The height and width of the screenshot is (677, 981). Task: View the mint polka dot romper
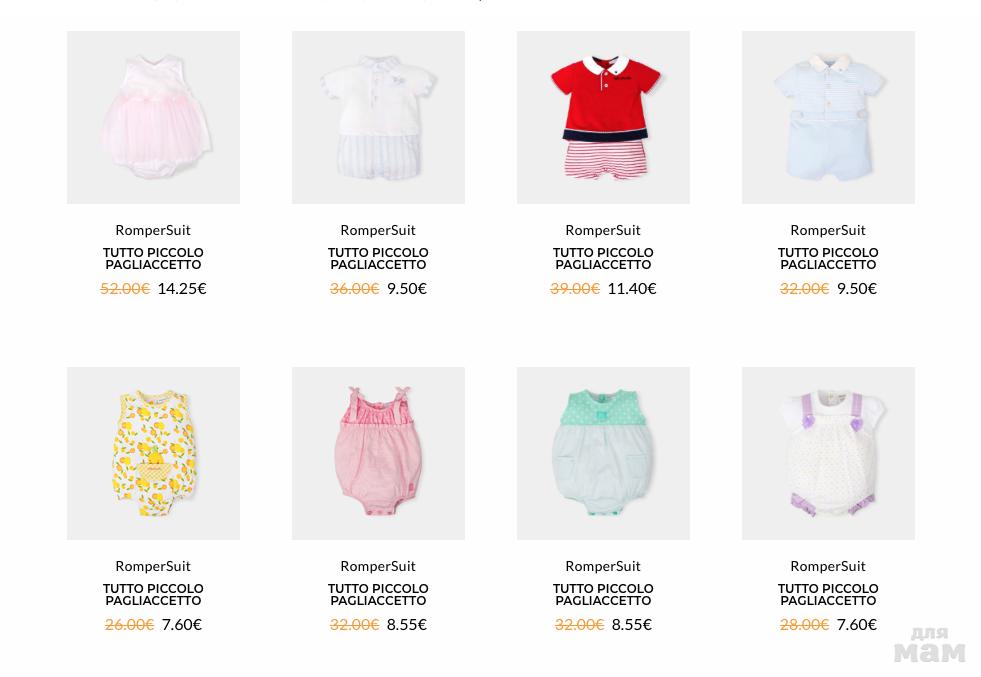click(603, 453)
